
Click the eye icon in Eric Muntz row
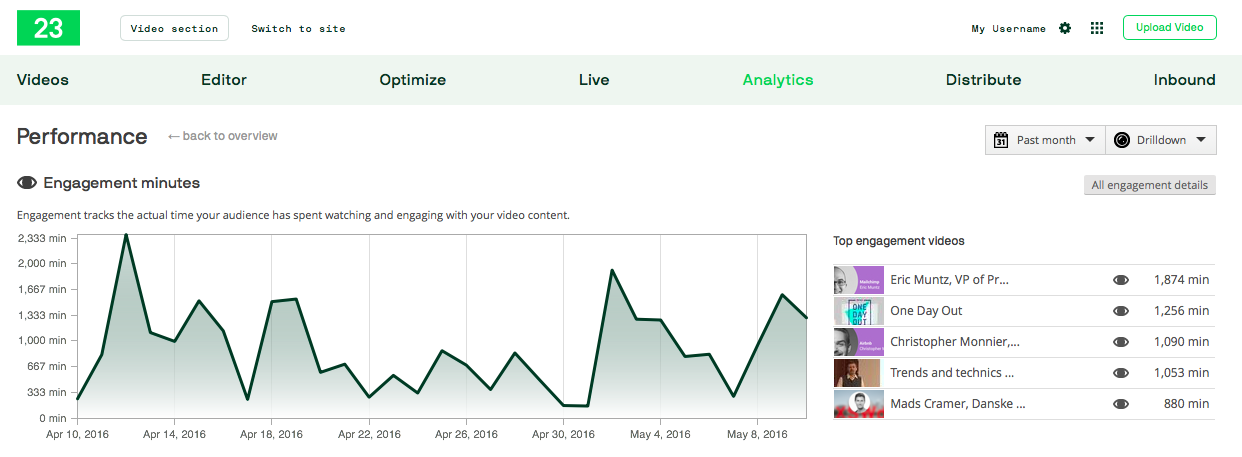[1120, 280]
